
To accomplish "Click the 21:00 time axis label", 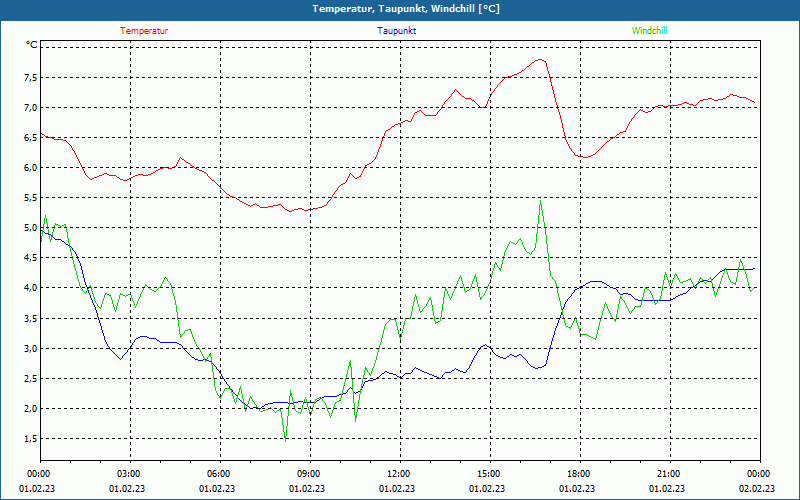I will click(669, 474).
